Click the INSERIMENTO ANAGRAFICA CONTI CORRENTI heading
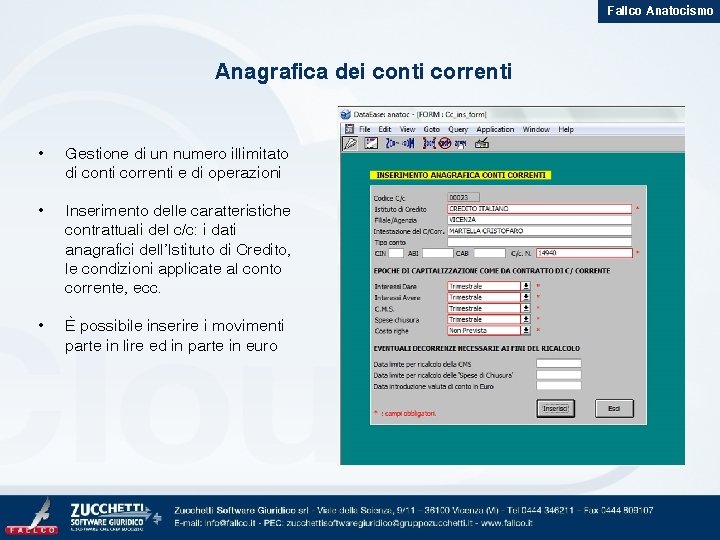This screenshot has width=720, height=540. pyautogui.click(x=461, y=175)
